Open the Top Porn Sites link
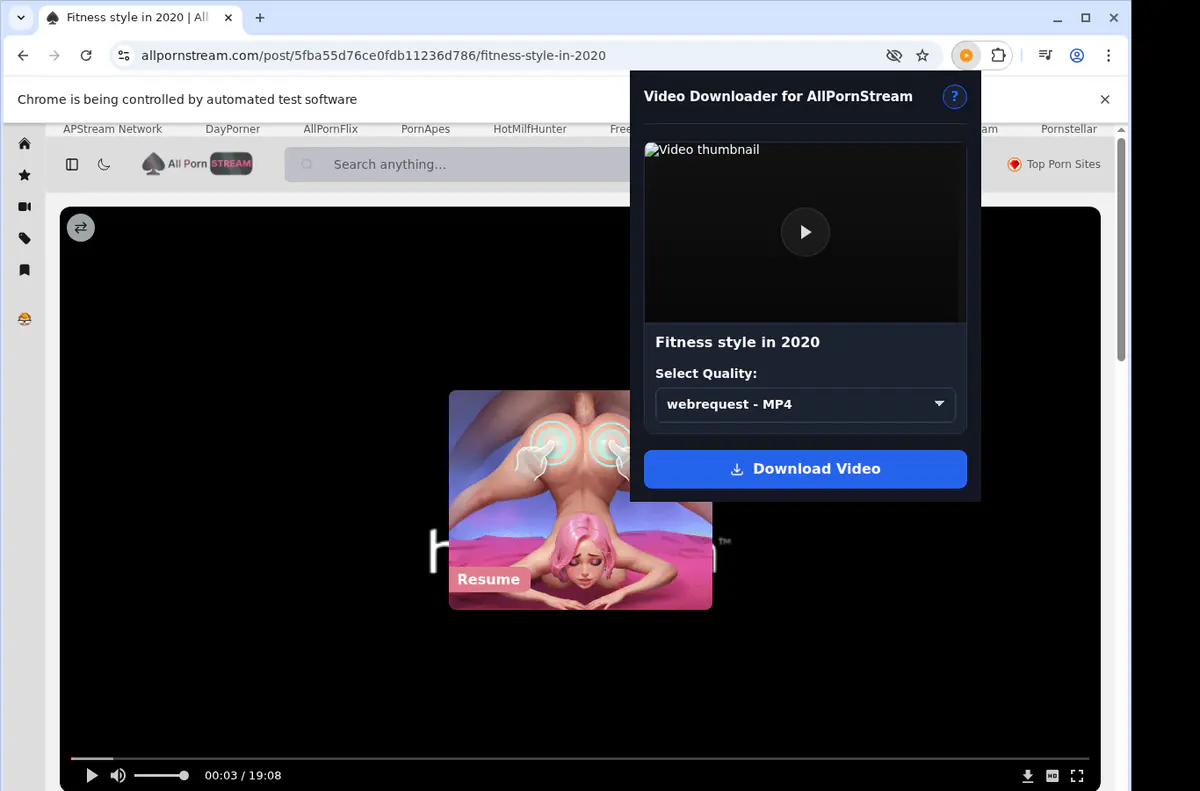Image resolution: width=1200 pixels, height=791 pixels. [1054, 165]
